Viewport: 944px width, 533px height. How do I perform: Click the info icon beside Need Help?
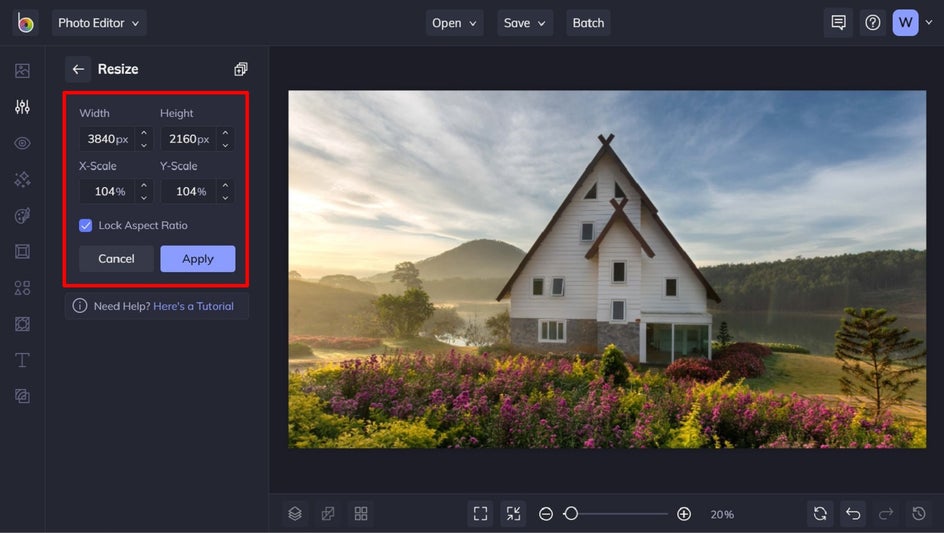(x=79, y=306)
